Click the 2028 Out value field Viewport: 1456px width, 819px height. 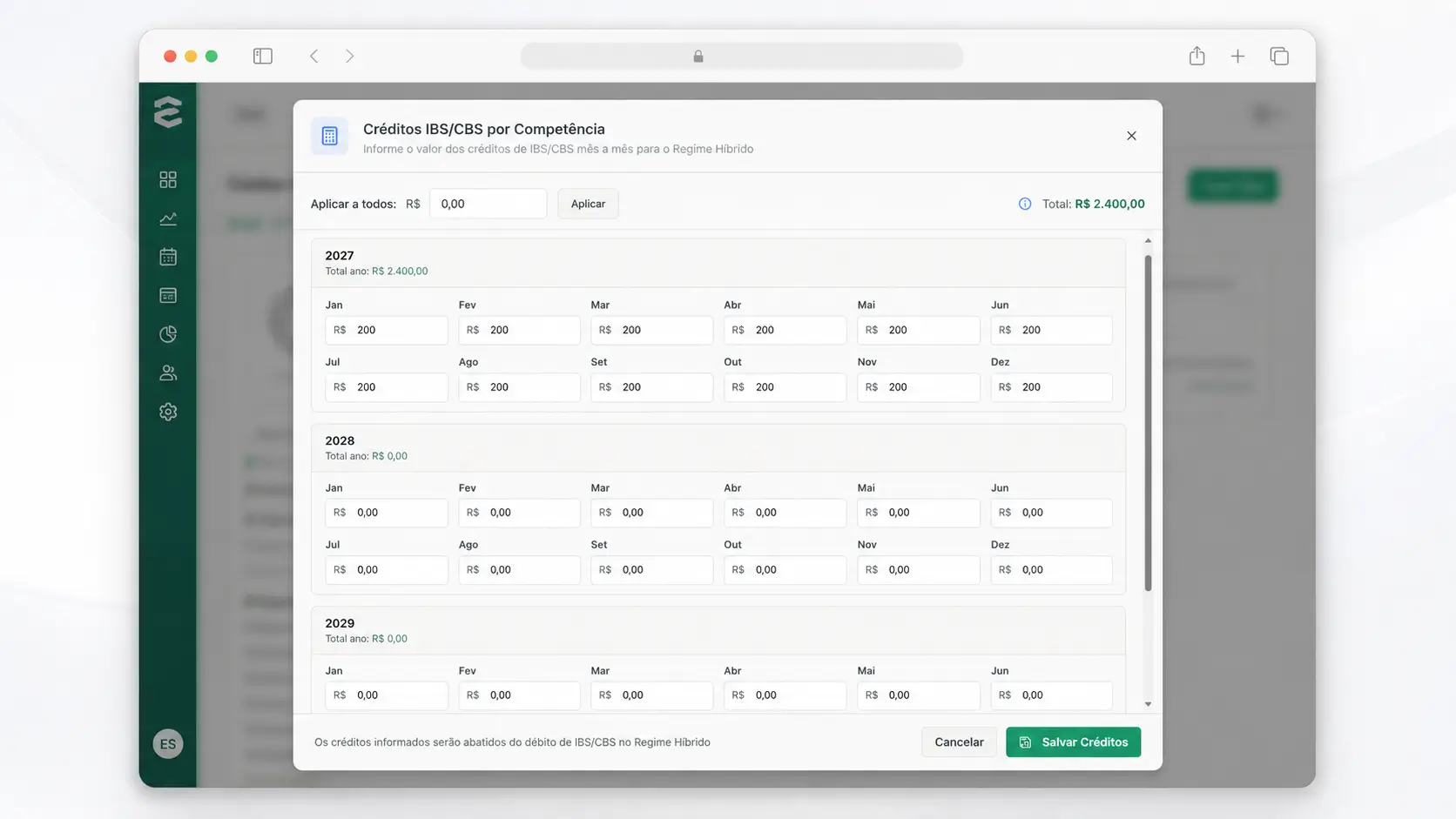785,570
